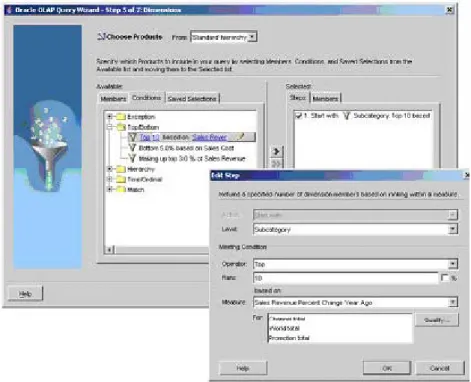Select Bottom 5.0% based on Sales Cost

click(186, 148)
